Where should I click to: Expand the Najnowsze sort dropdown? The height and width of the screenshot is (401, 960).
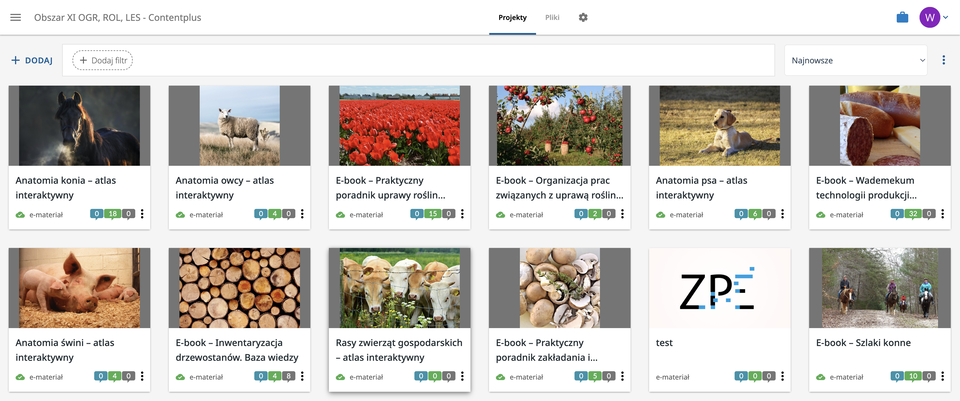pos(856,60)
